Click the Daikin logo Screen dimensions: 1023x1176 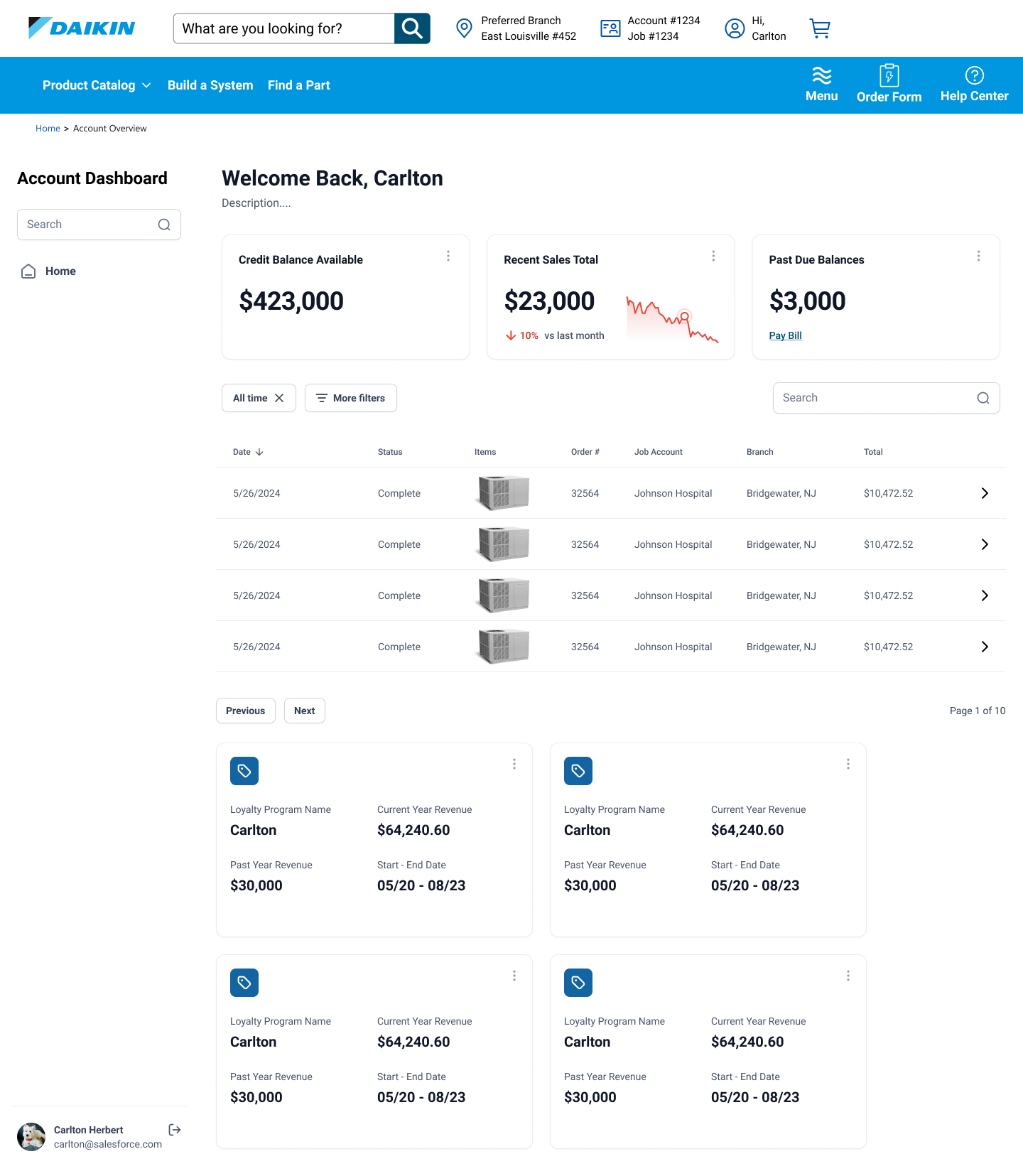(x=82, y=28)
